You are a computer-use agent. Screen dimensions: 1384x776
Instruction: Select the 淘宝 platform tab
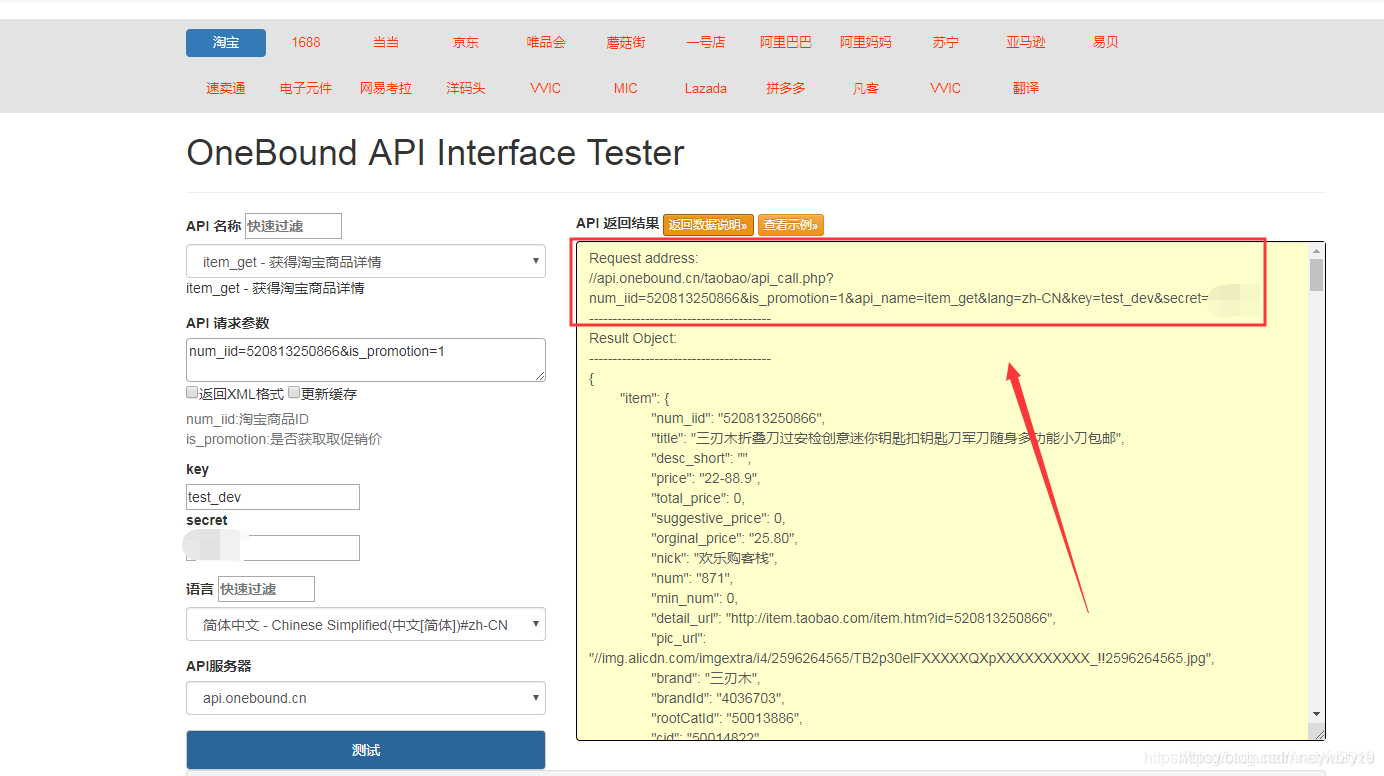[x=226, y=43]
